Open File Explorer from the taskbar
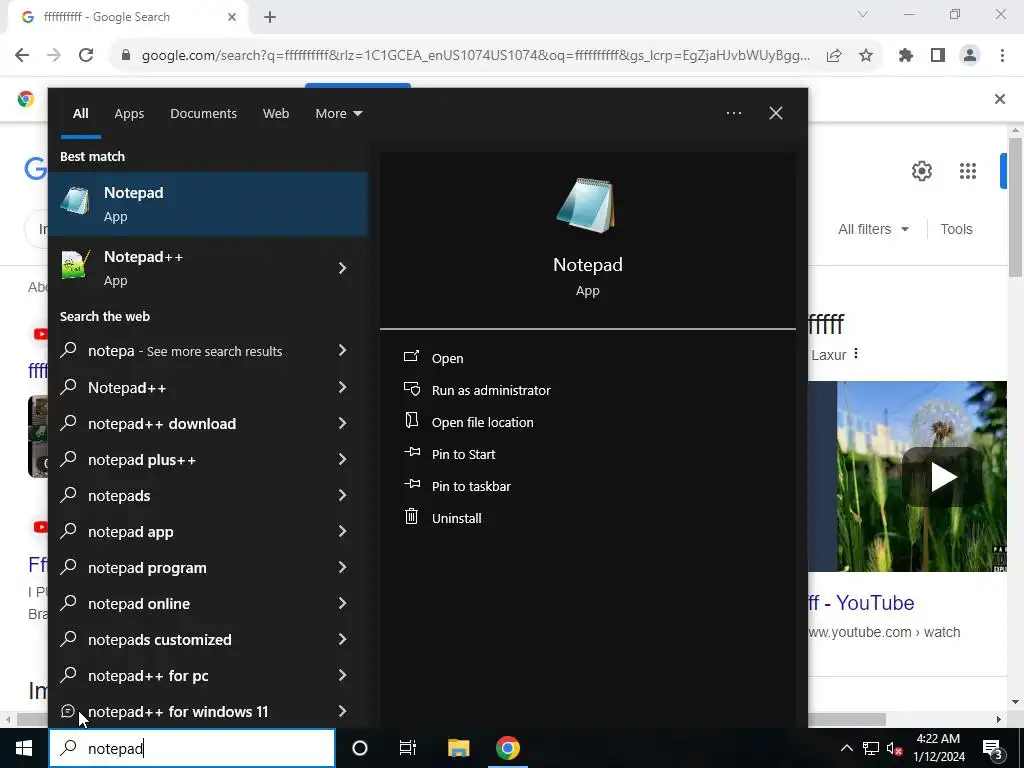Screen dimensions: 1024x768 [x=458, y=748]
